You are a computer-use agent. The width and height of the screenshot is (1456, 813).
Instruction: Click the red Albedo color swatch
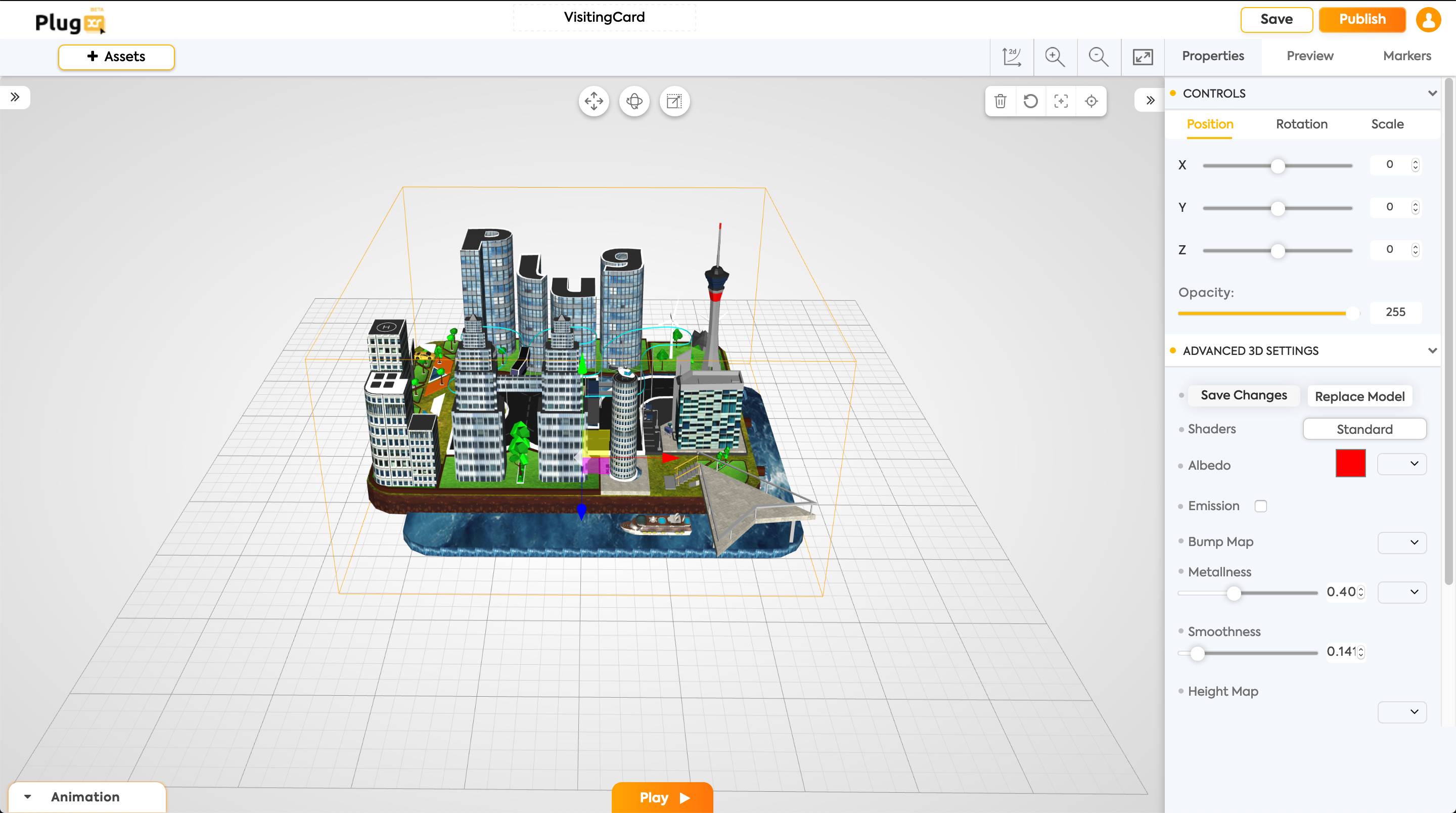click(x=1351, y=463)
